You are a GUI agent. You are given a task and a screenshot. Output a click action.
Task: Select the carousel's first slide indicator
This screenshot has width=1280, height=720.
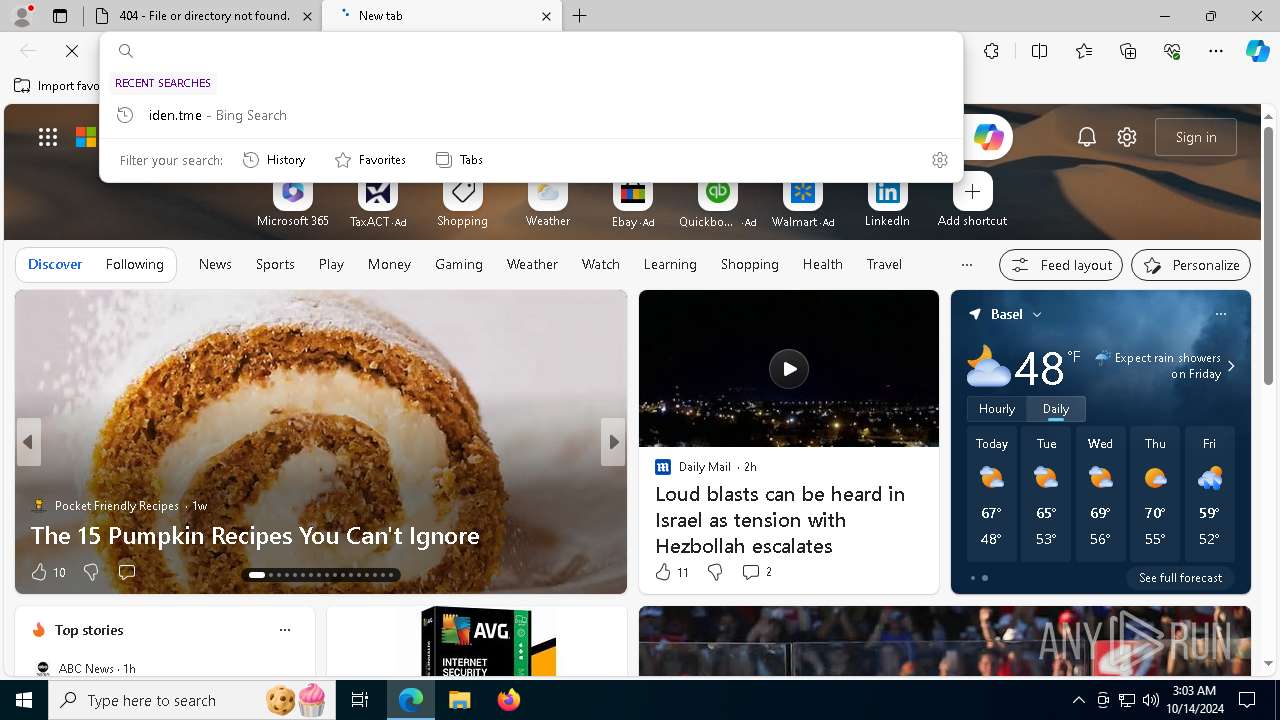(257, 575)
